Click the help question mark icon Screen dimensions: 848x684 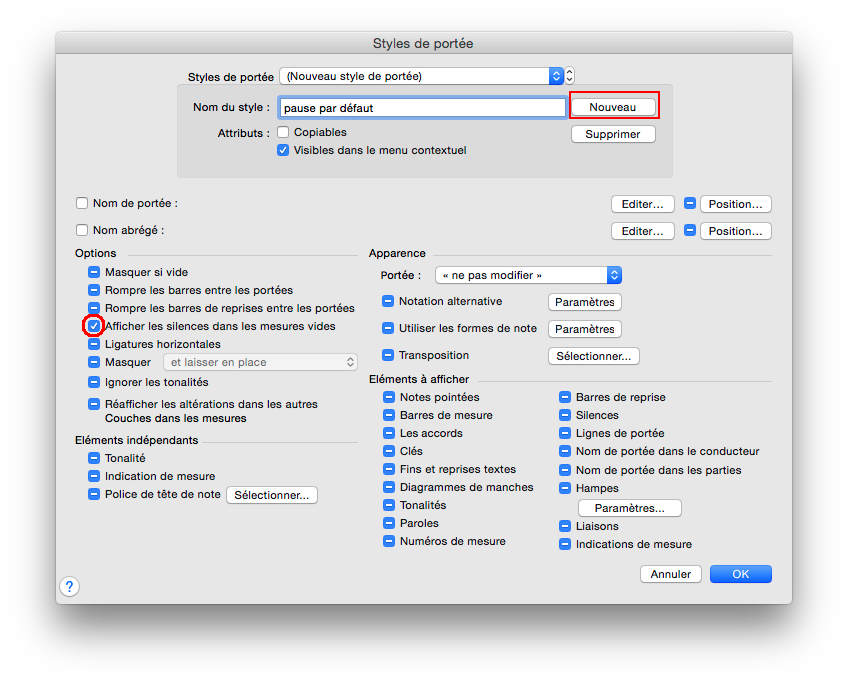[x=69, y=586]
